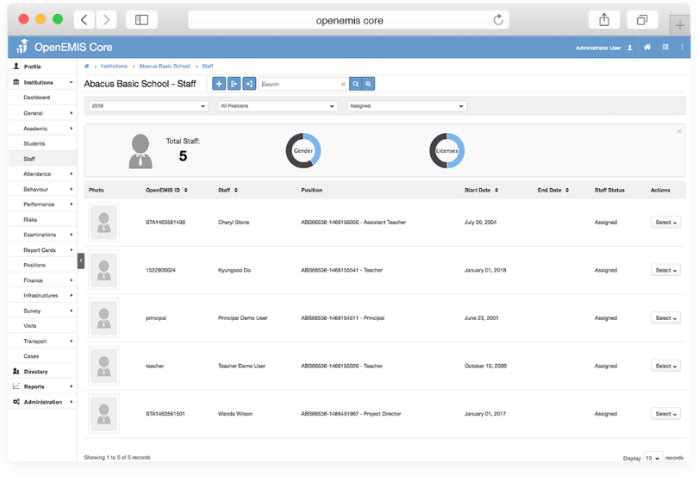Image resolution: width=699 pixels, height=477 pixels.
Task: Expand Reports in the sidebar
Action: click(43, 387)
